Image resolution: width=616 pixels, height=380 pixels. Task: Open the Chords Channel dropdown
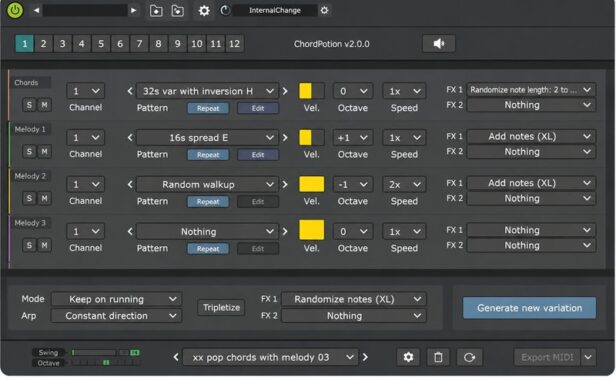(x=85, y=91)
